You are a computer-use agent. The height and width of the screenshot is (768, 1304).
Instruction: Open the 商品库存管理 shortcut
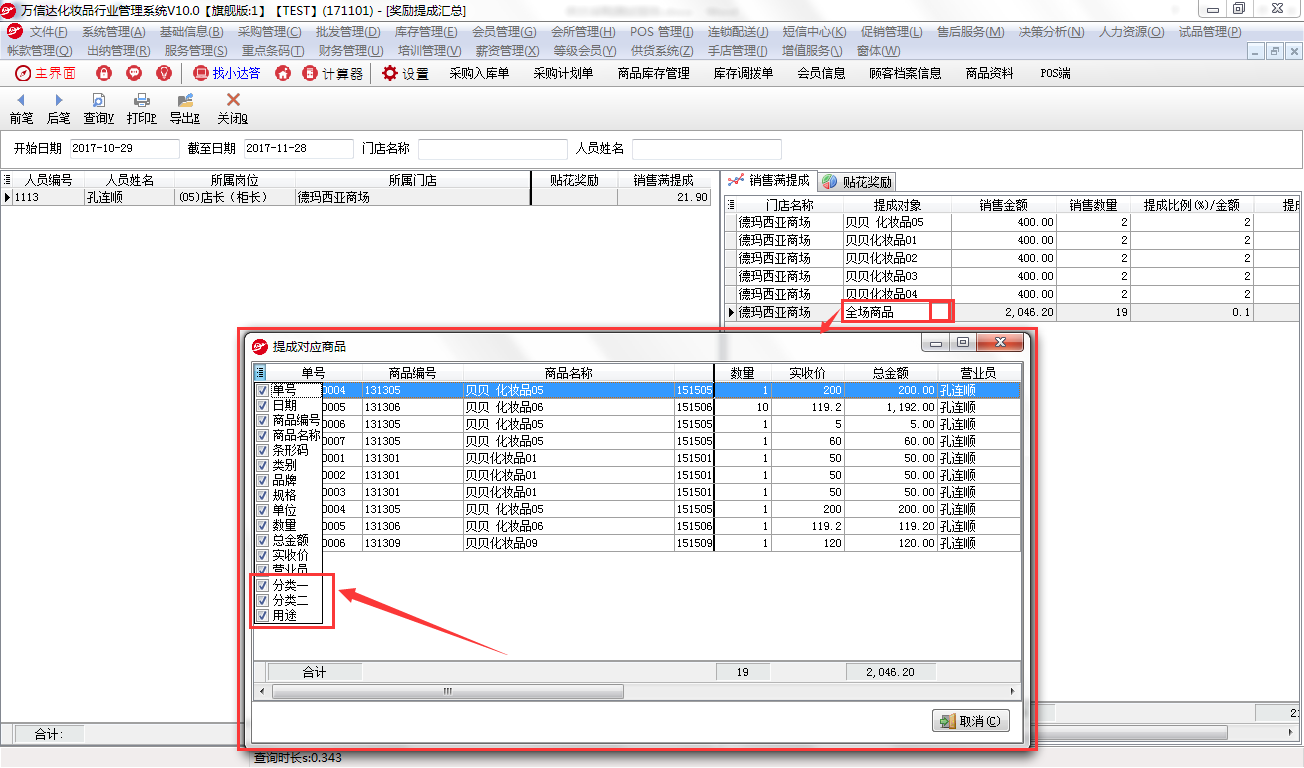654,73
